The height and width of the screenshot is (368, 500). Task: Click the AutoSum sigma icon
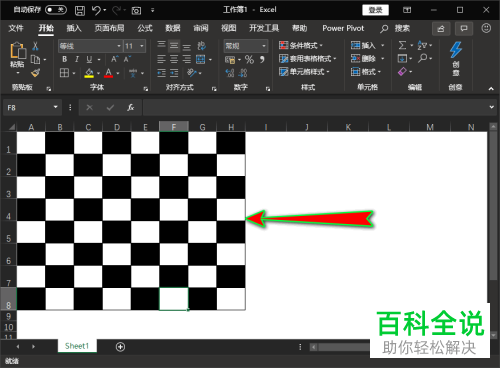[x=402, y=45]
